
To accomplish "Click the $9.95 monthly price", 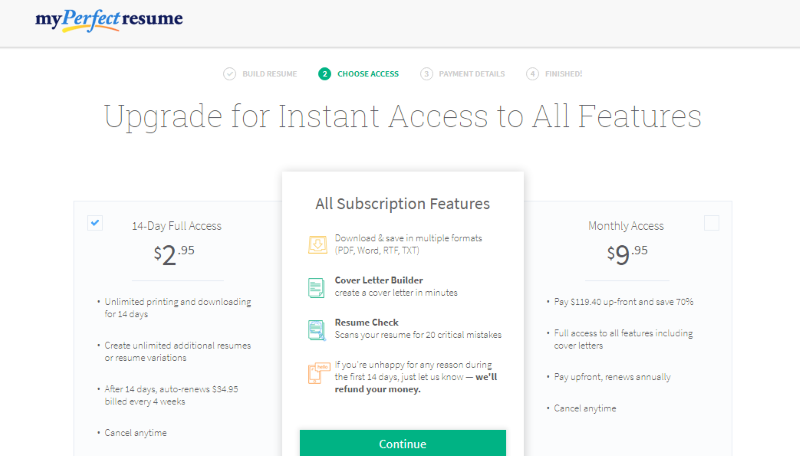I will [x=627, y=254].
